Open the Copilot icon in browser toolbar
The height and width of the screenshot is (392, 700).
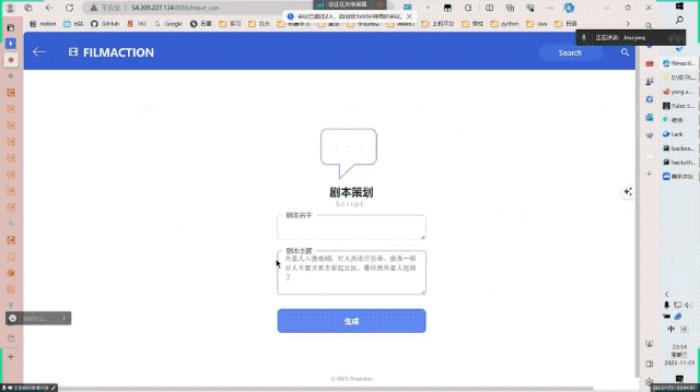click(x=569, y=8)
